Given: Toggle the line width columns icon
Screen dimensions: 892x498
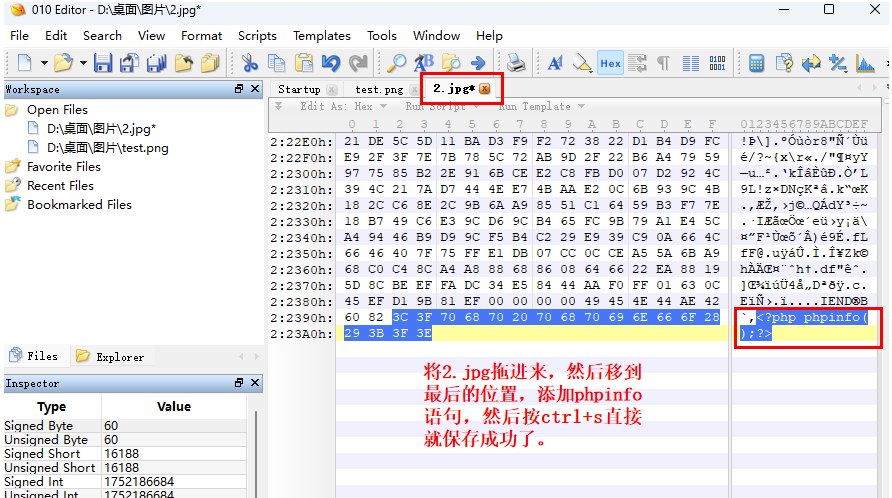Looking at the screenshot, I should (x=691, y=63).
